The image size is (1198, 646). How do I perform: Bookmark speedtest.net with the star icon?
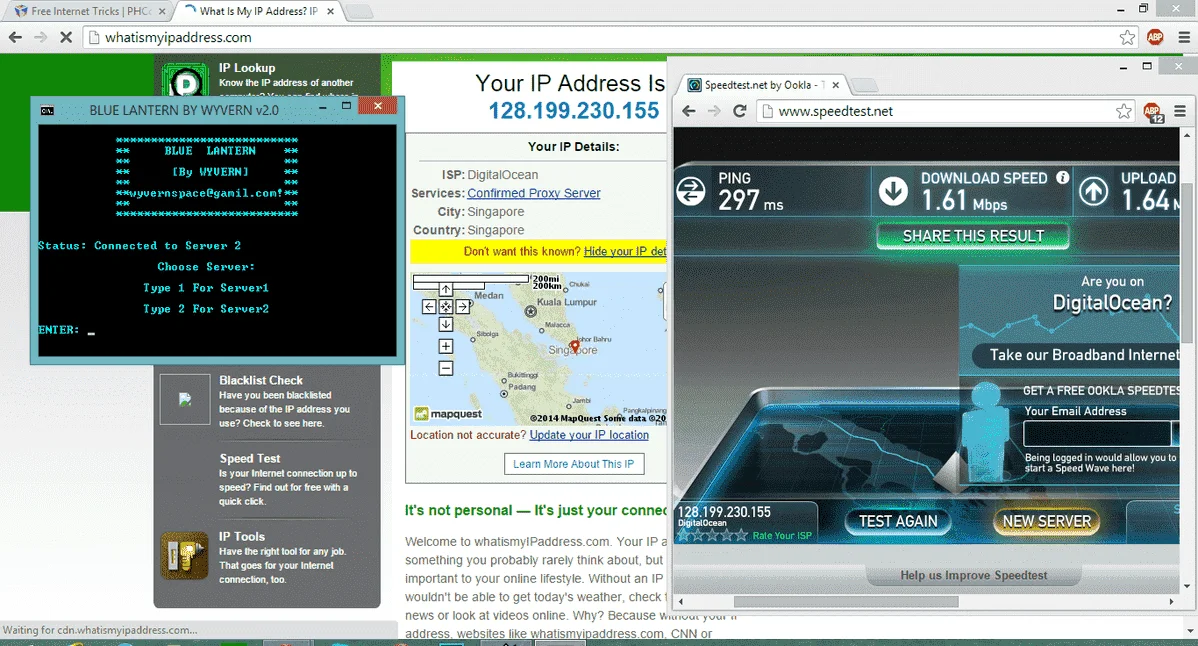point(1123,111)
